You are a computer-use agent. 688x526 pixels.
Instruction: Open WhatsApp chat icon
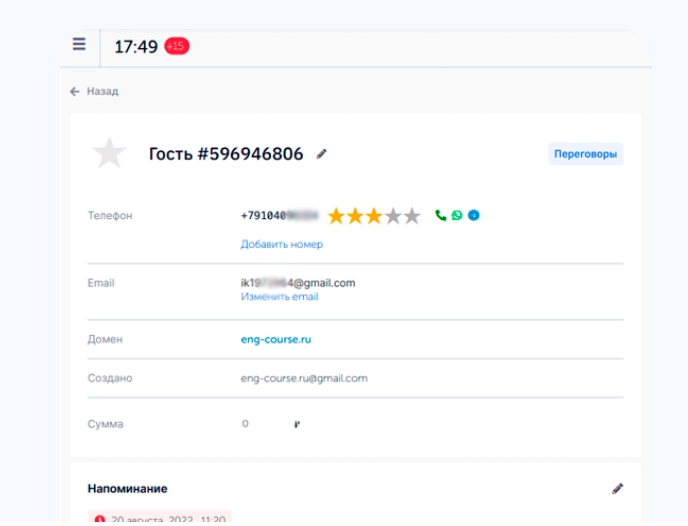point(457,215)
